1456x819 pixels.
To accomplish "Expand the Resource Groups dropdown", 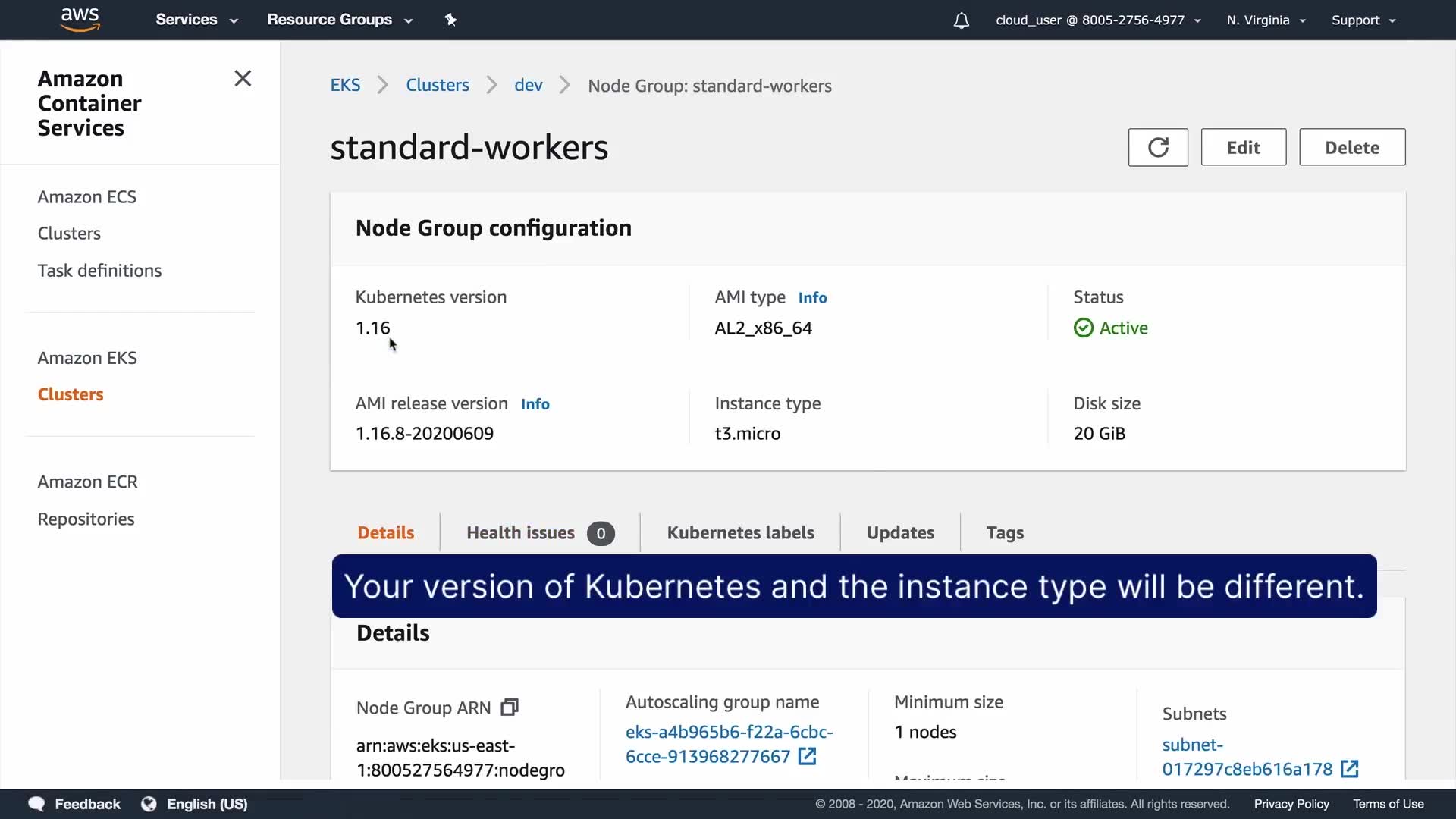I will coord(339,20).
